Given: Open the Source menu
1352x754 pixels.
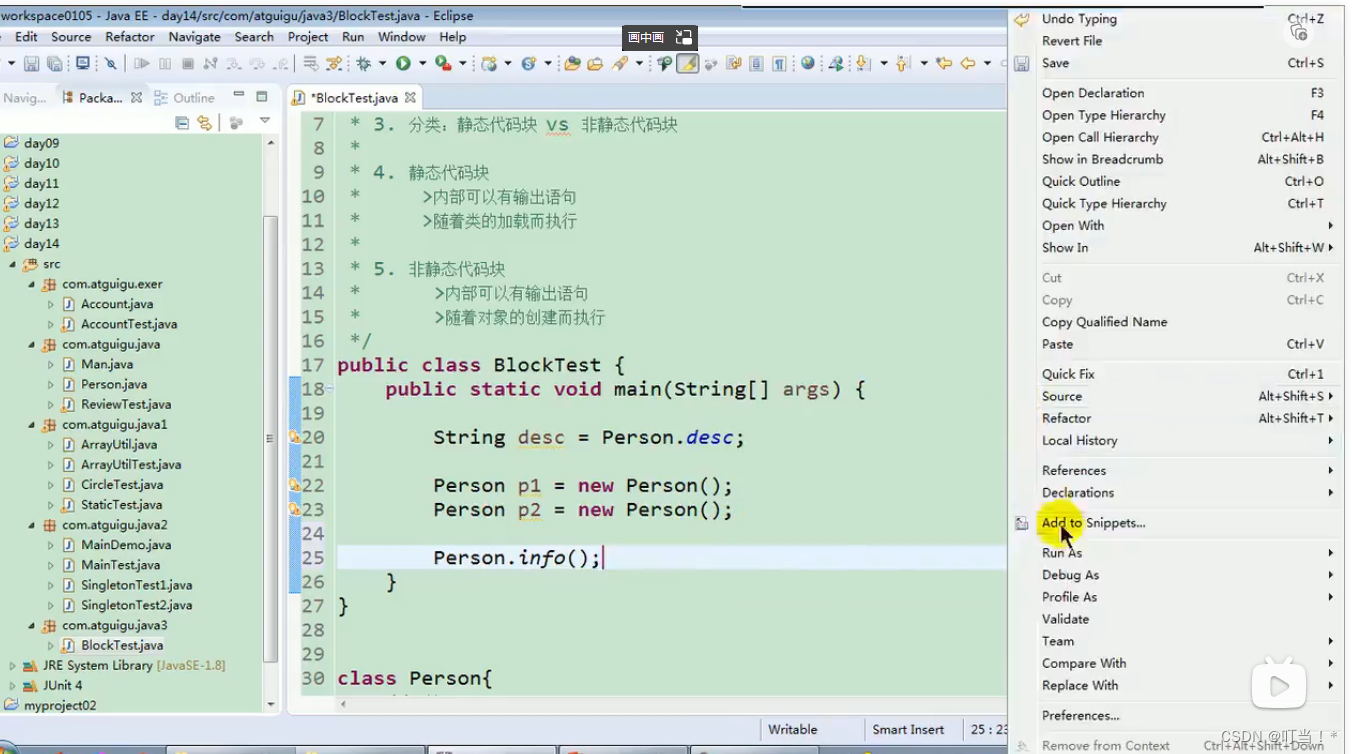Looking at the screenshot, I should pyautogui.click(x=71, y=37).
